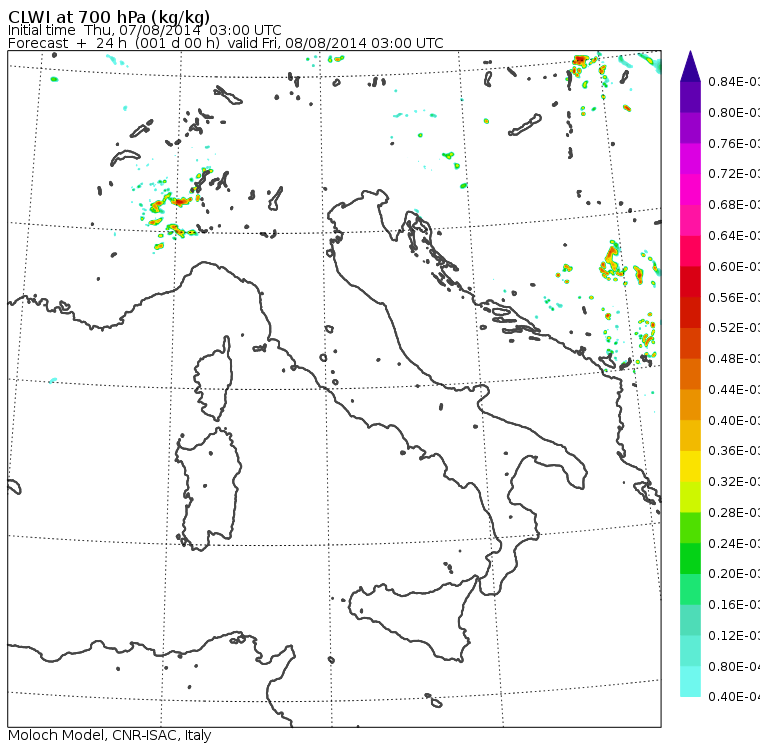Select the "0.48E-03" scale value
This screenshot has height=749, width=760.
pyautogui.click(x=734, y=359)
